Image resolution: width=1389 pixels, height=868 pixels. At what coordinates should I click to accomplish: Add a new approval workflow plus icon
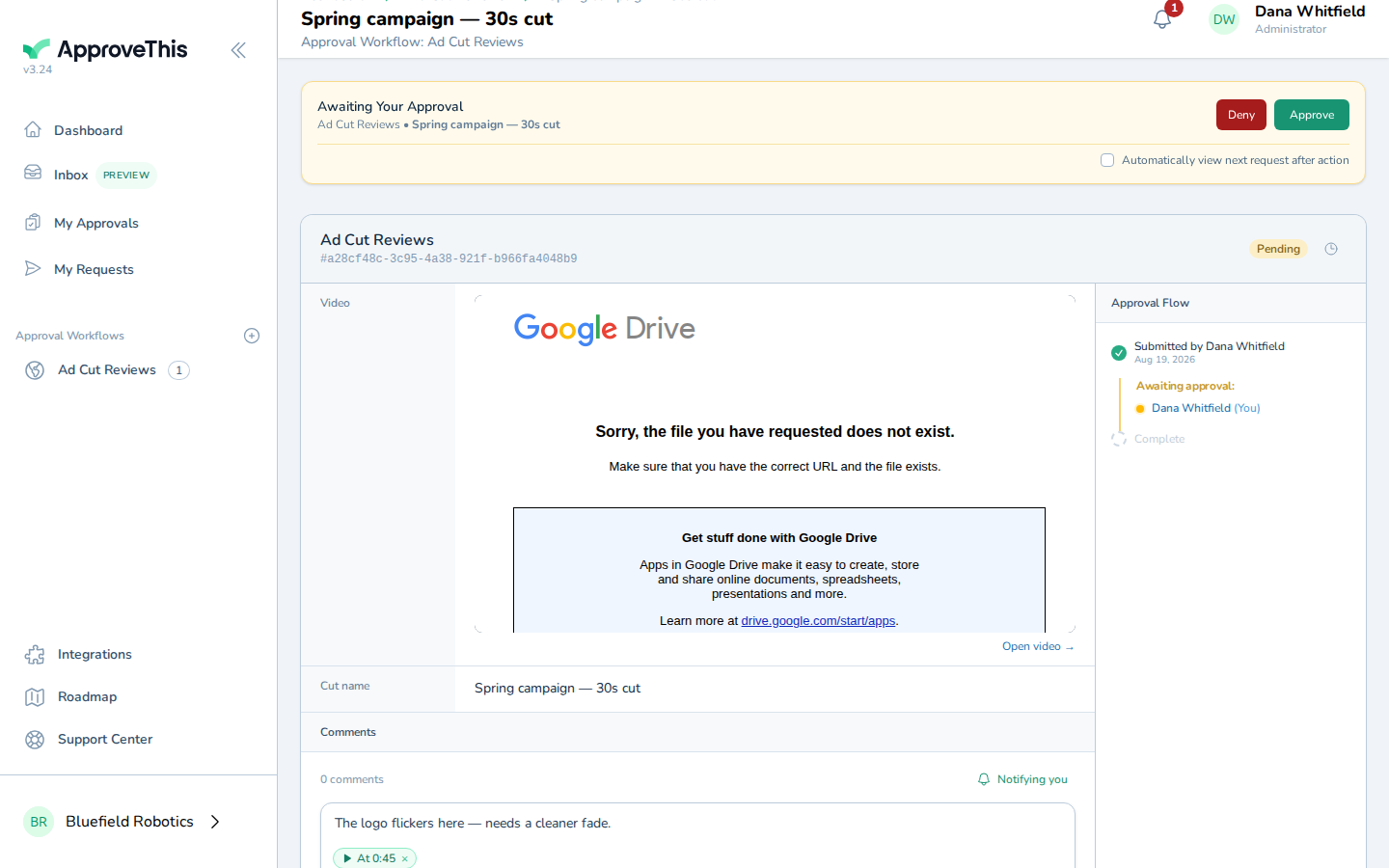tap(252, 336)
